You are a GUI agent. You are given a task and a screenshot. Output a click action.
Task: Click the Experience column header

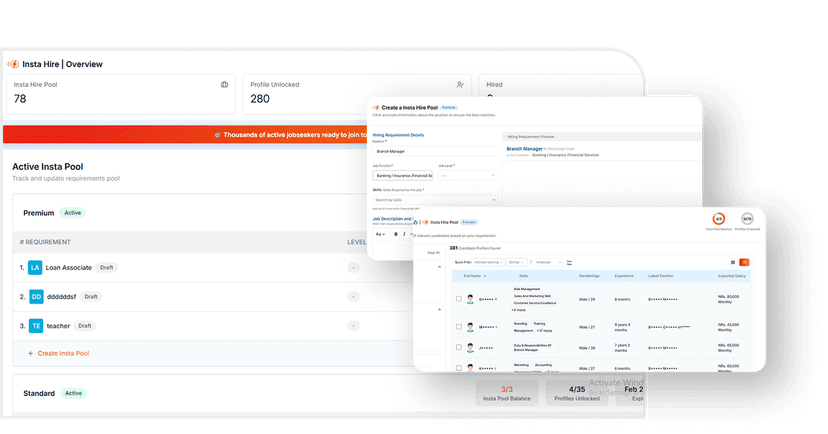pyautogui.click(x=624, y=276)
